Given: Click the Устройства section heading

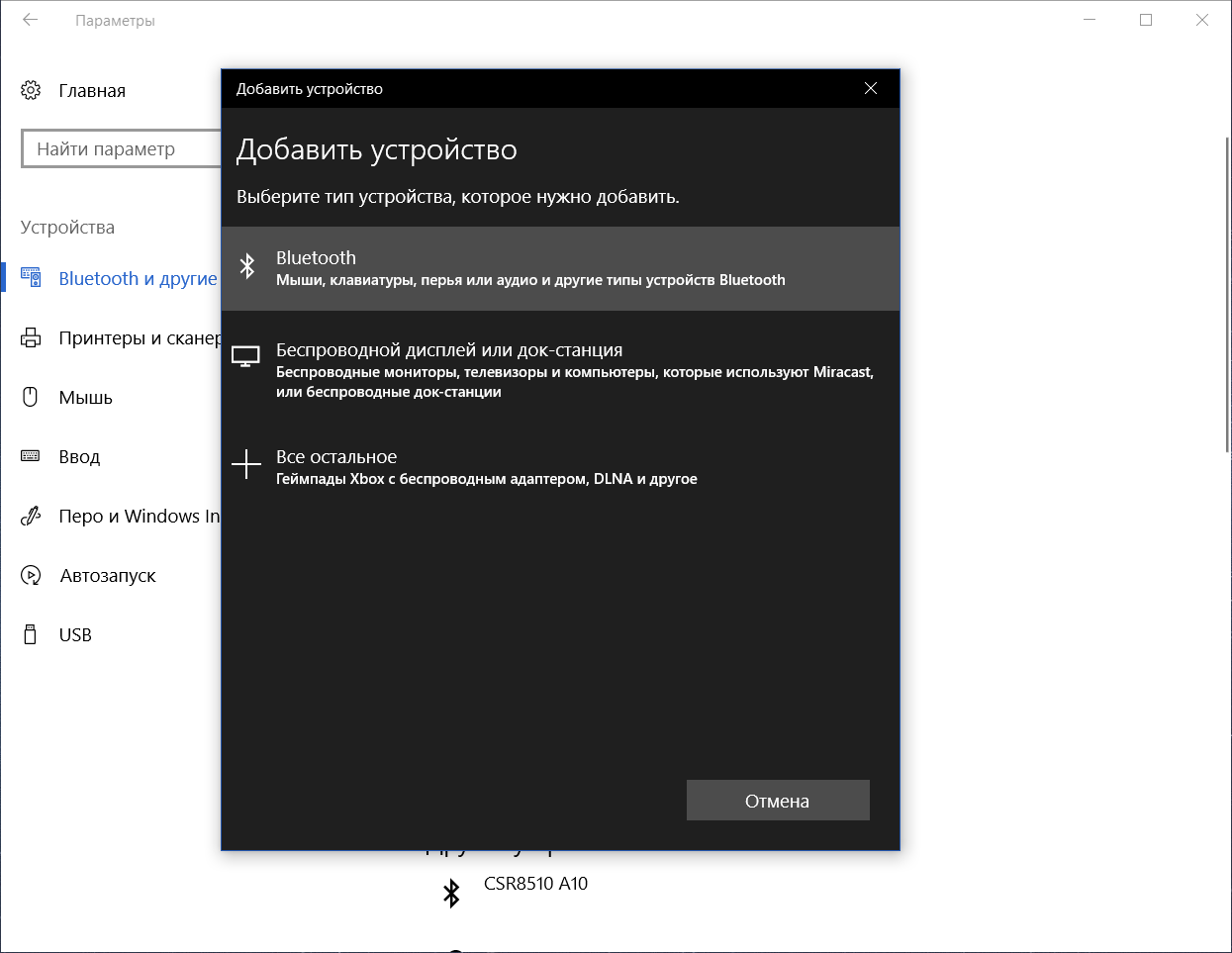Looking at the screenshot, I should click(67, 227).
